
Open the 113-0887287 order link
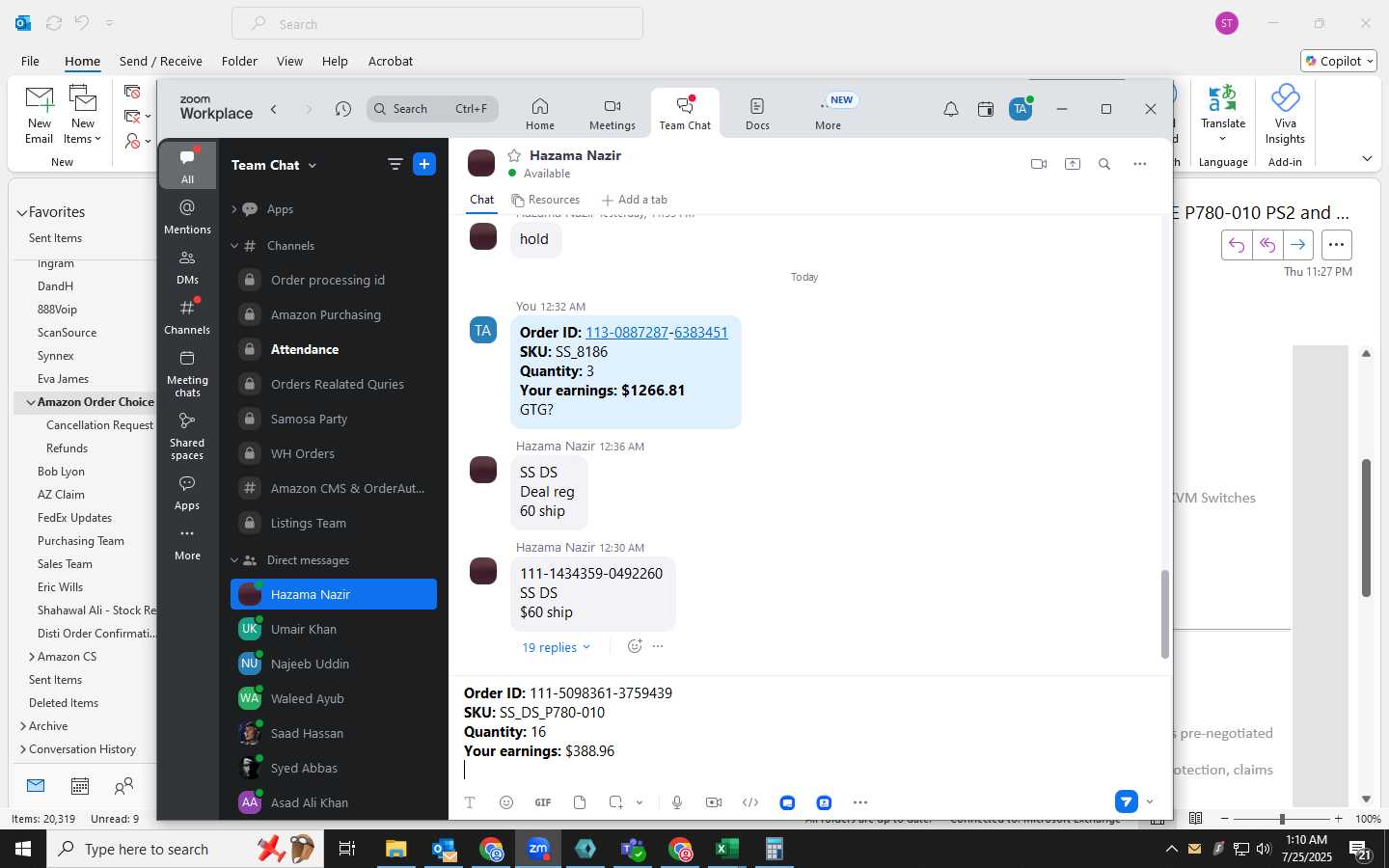coord(627,332)
